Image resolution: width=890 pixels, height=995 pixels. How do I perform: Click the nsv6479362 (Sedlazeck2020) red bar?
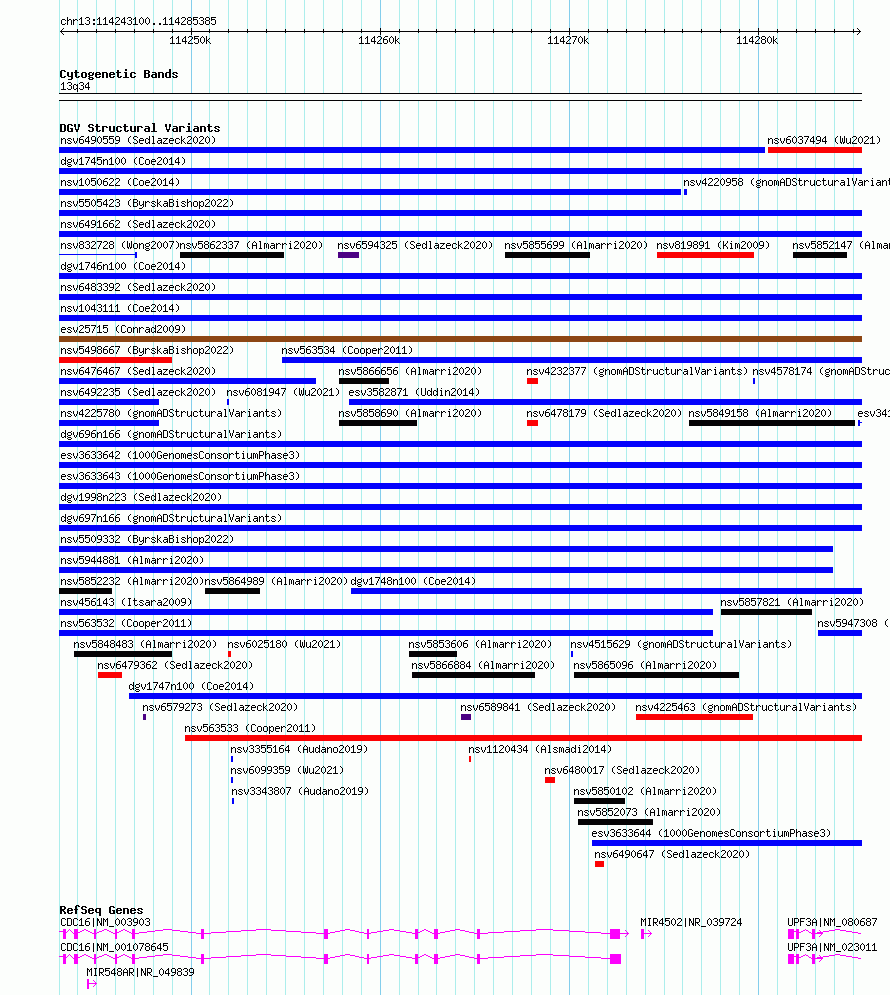point(110,675)
